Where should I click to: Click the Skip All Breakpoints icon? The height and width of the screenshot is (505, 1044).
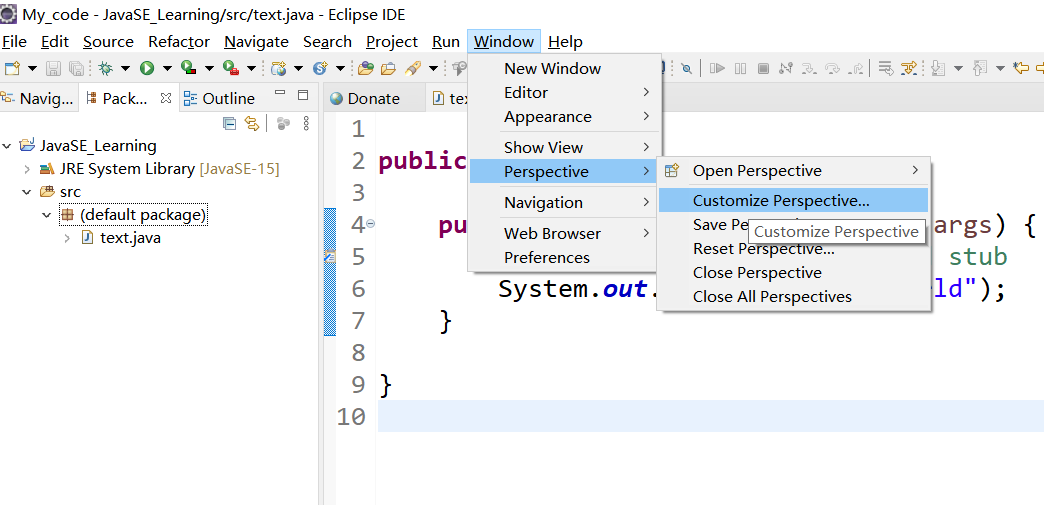point(686,68)
